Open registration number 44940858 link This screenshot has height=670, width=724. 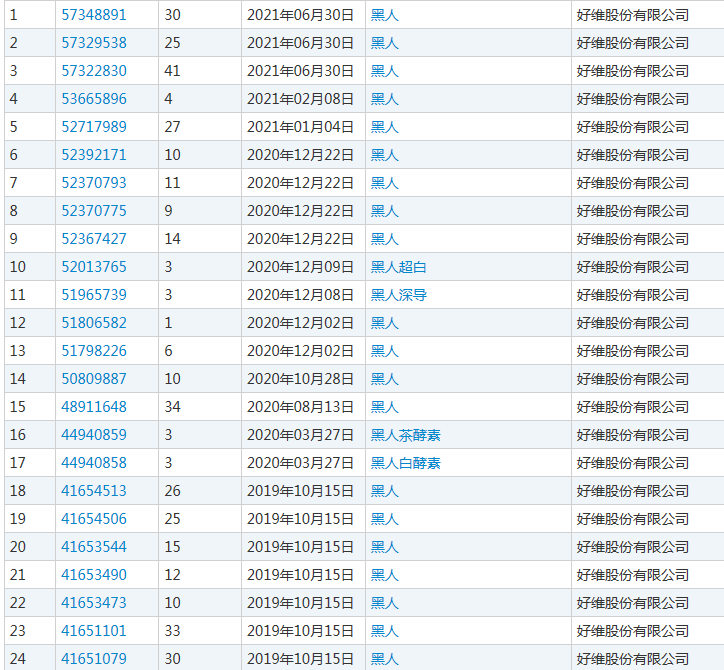point(94,463)
